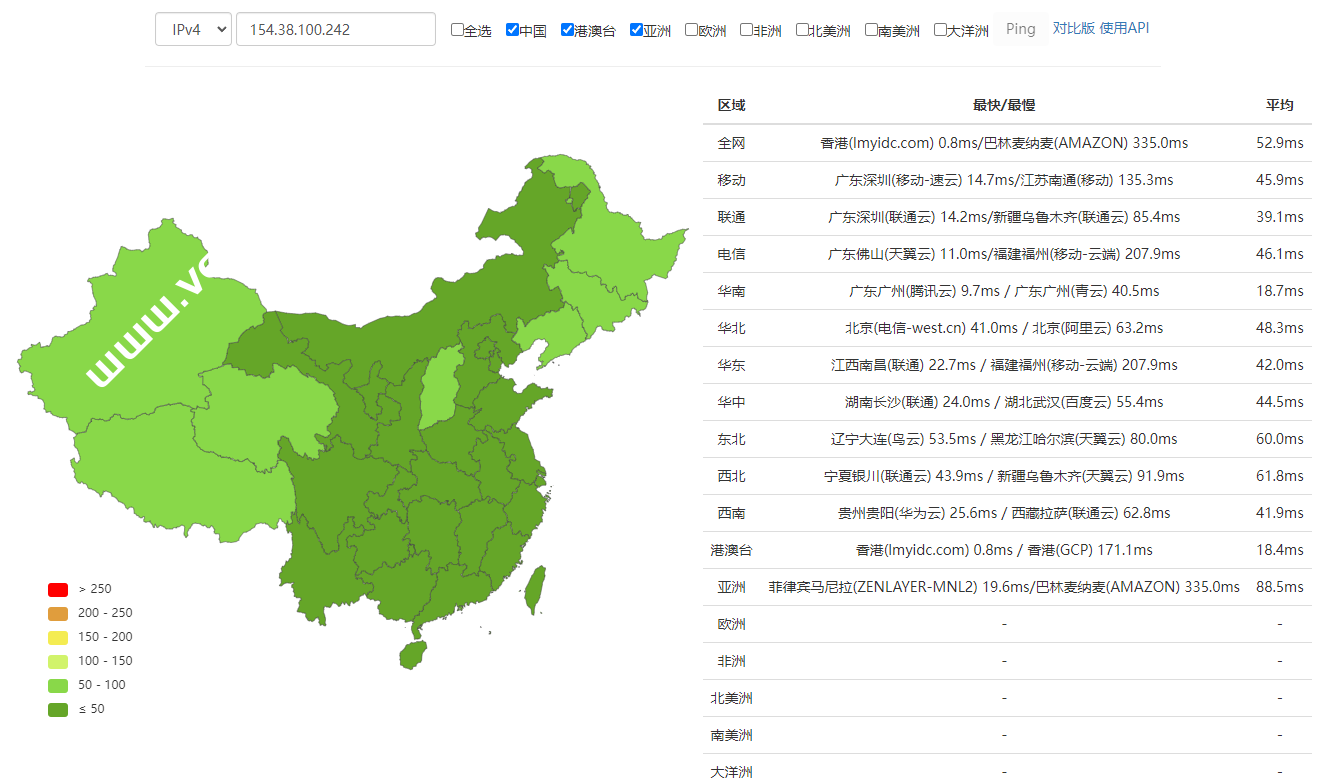Click the yellow 150 - 200 legend swatch
Screen dimensions: 1340x784
point(58,637)
